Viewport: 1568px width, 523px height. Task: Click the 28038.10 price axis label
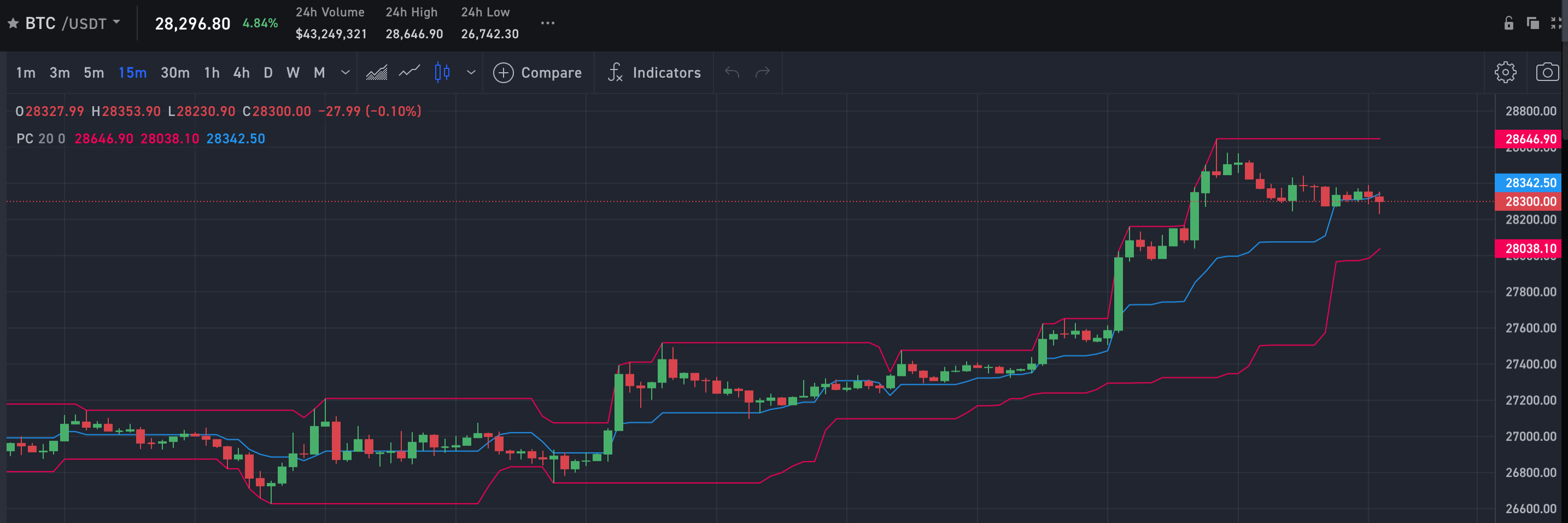tap(1530, 248)
